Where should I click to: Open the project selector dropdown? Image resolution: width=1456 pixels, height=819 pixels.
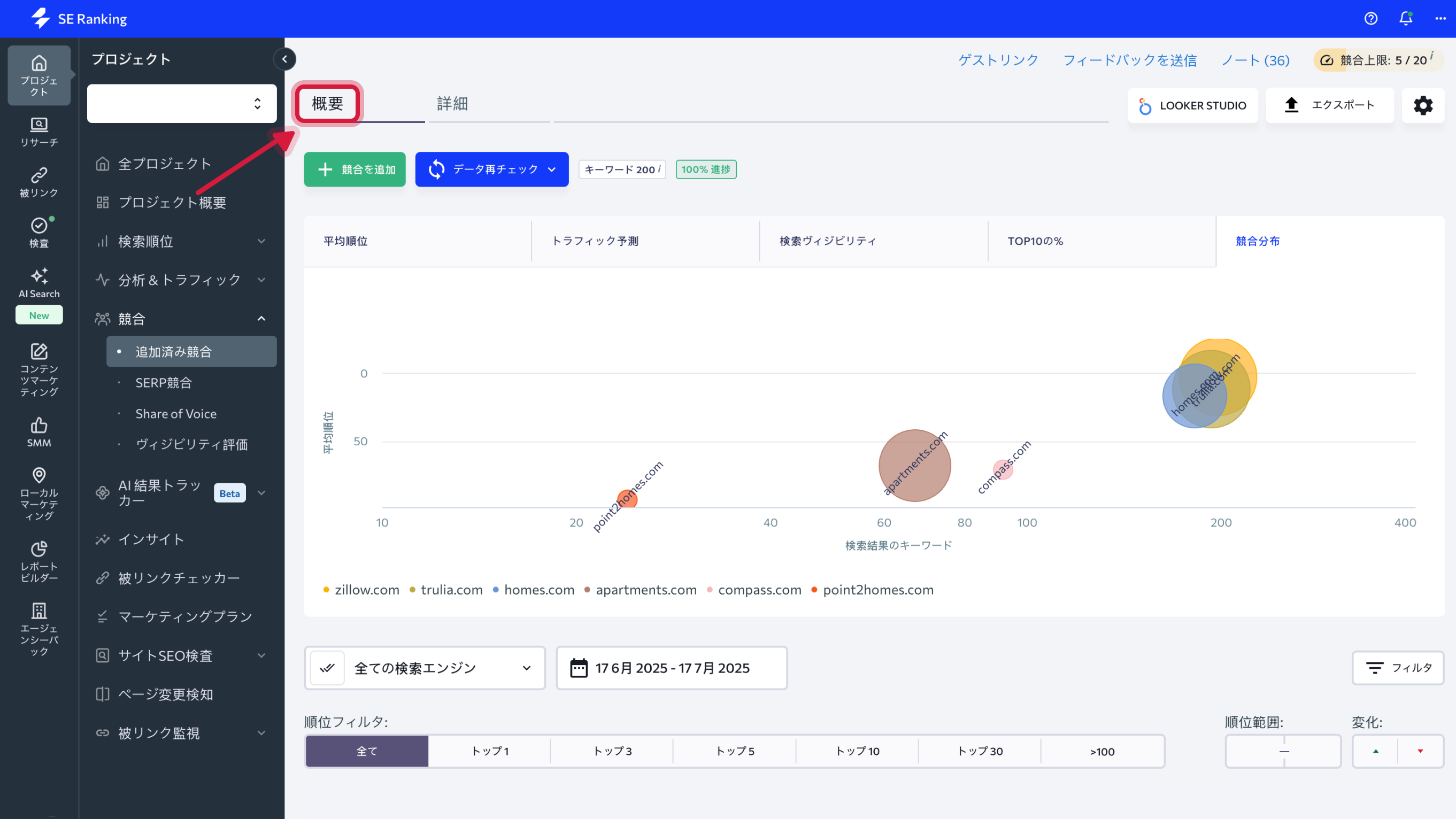pyautogui.click(x=182, y=103)
